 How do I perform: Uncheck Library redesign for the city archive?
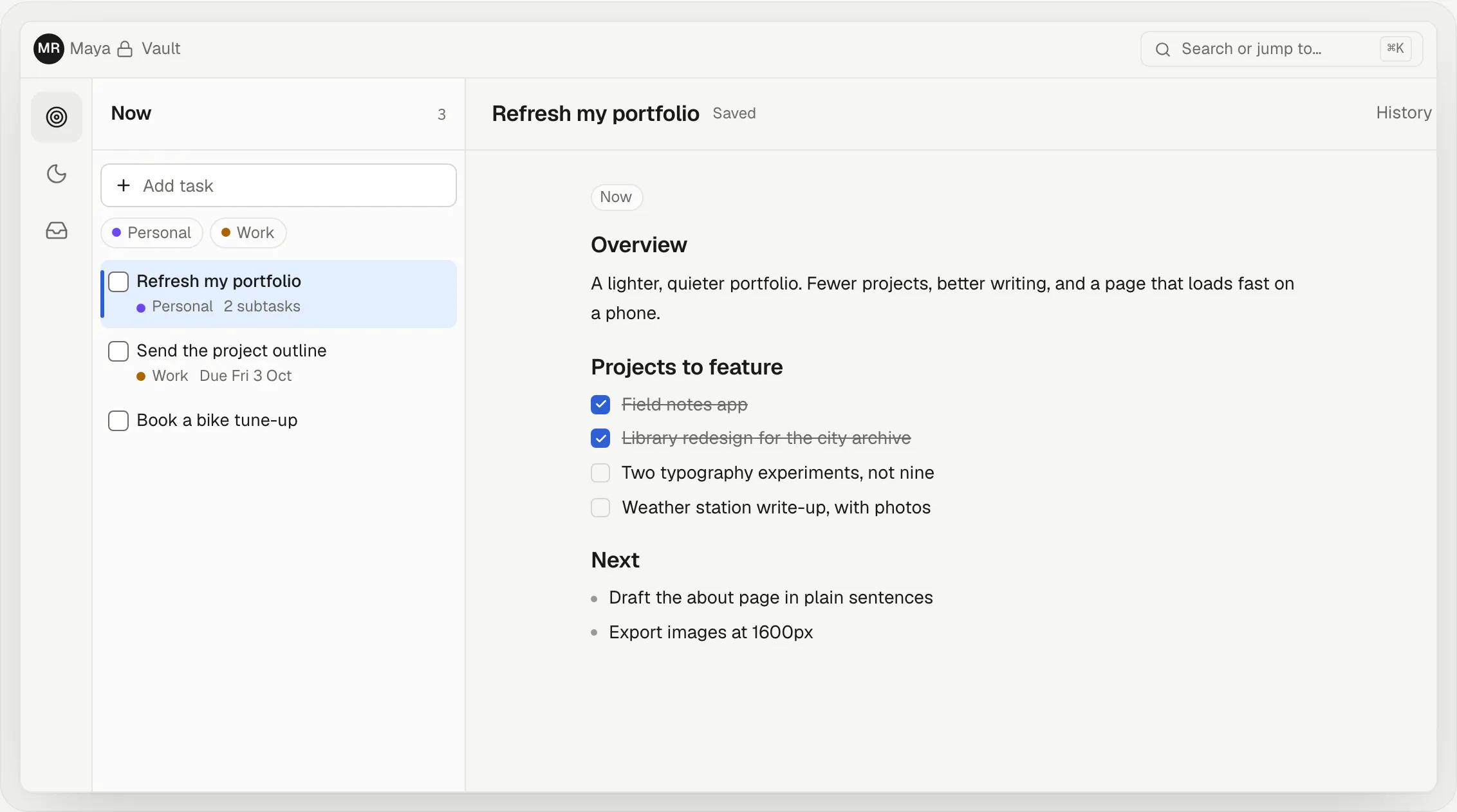(x=600, y=438)
